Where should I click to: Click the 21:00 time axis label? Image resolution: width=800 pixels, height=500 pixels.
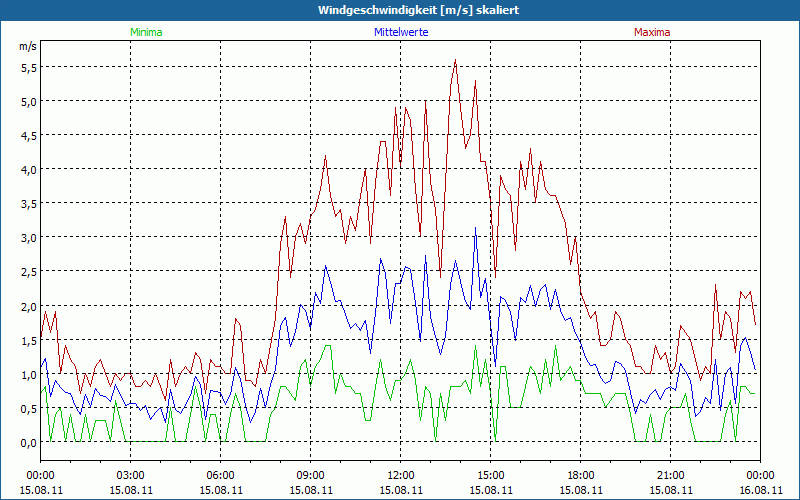pyautogui.click(x=670, y=476)
